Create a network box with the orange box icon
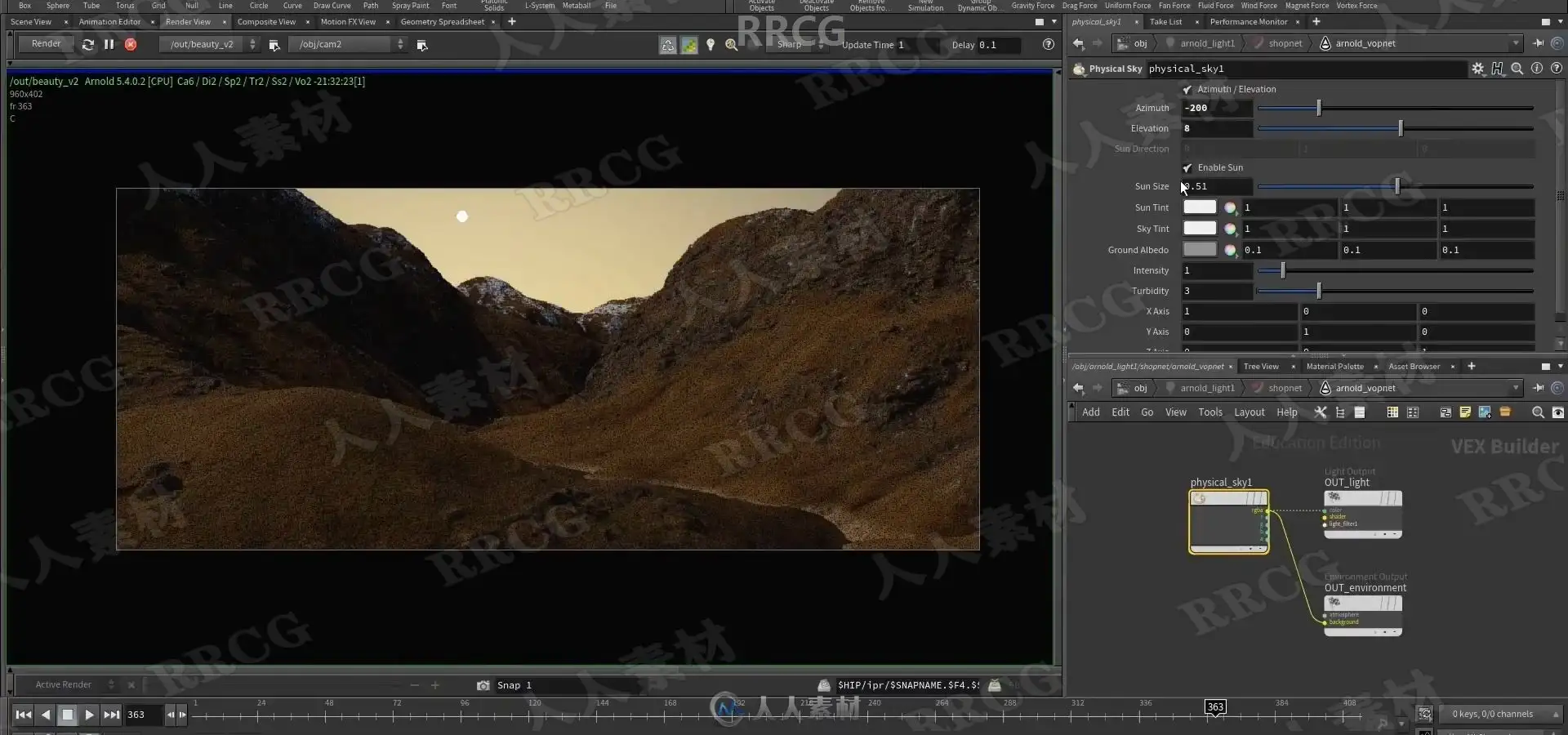 (x=1505, y=412)
